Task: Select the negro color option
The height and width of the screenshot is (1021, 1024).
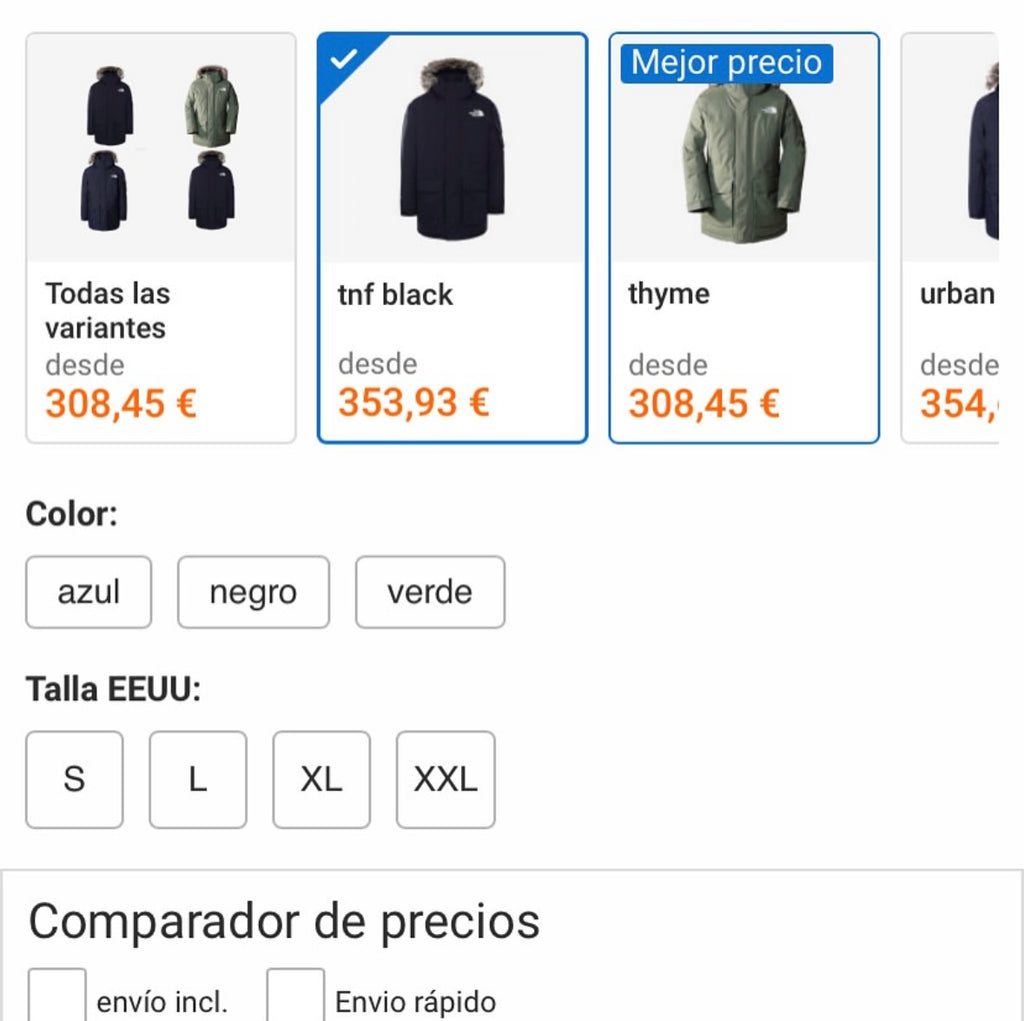Action: click(x=253, y=592)
